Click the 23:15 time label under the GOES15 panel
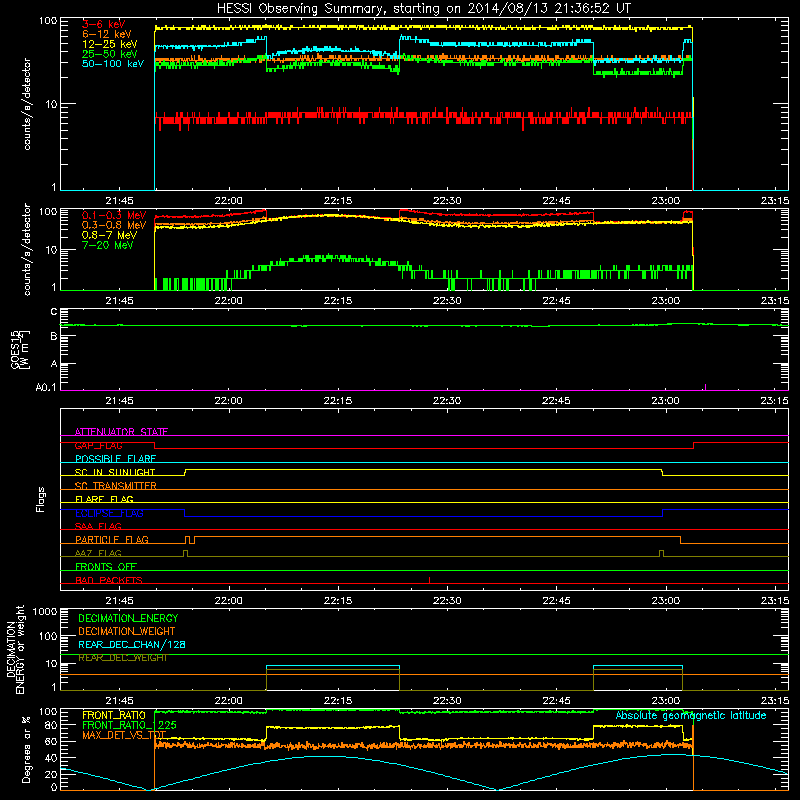Image resolution: width=800 pixels, height=800 pixels. [774, 400]
